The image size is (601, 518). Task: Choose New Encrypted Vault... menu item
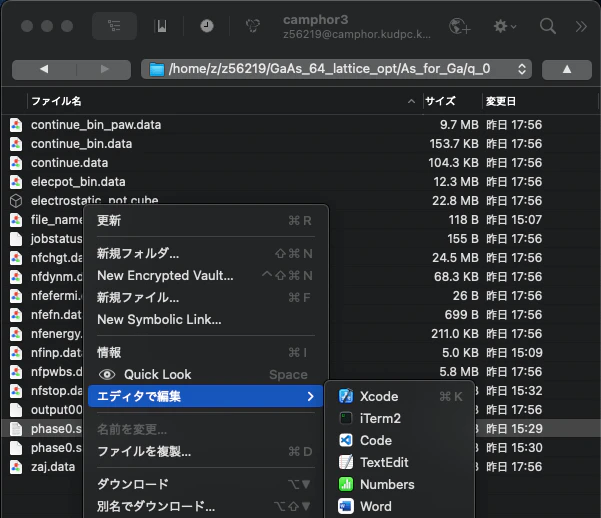click(205, 275)
